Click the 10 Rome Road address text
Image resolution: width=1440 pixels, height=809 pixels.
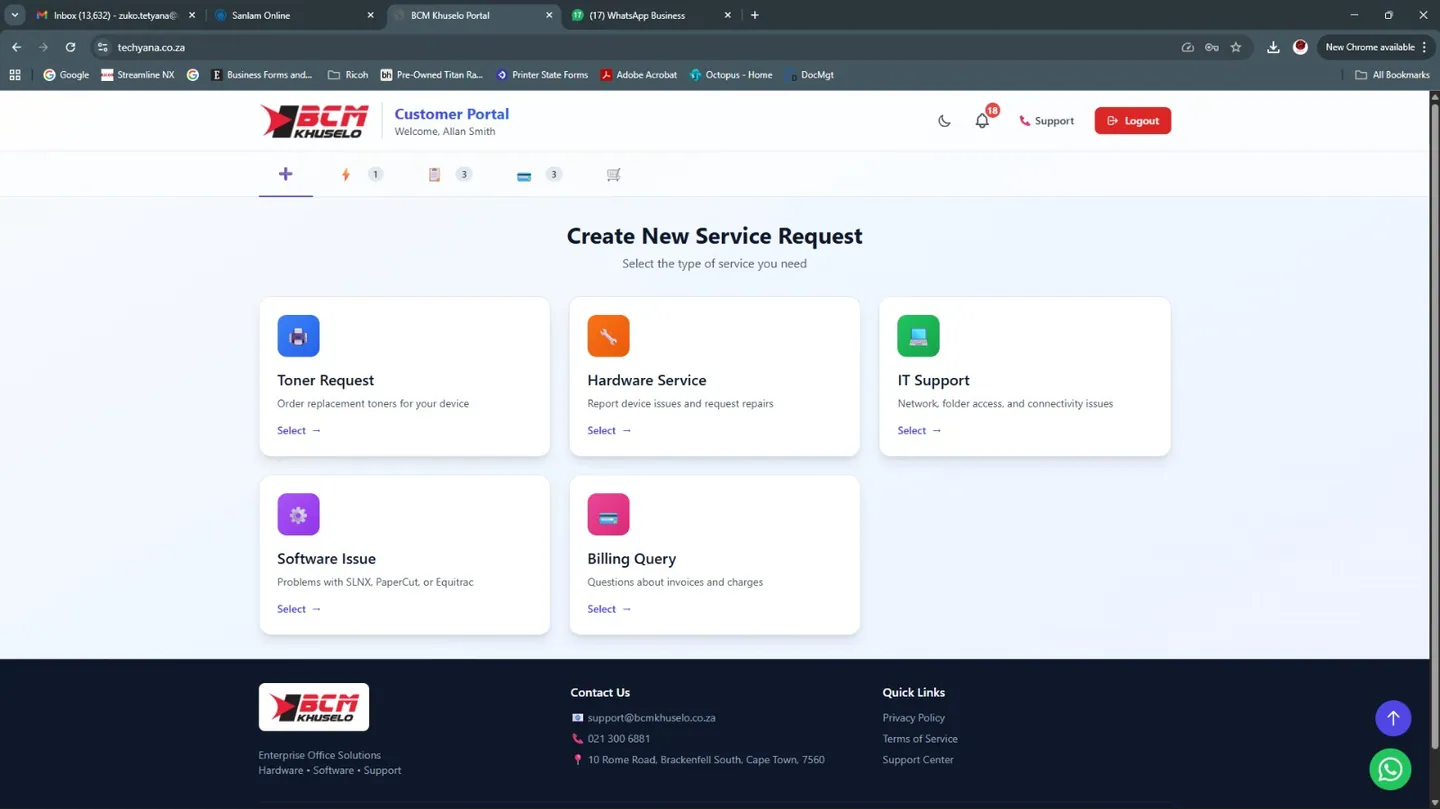(706, 760)
